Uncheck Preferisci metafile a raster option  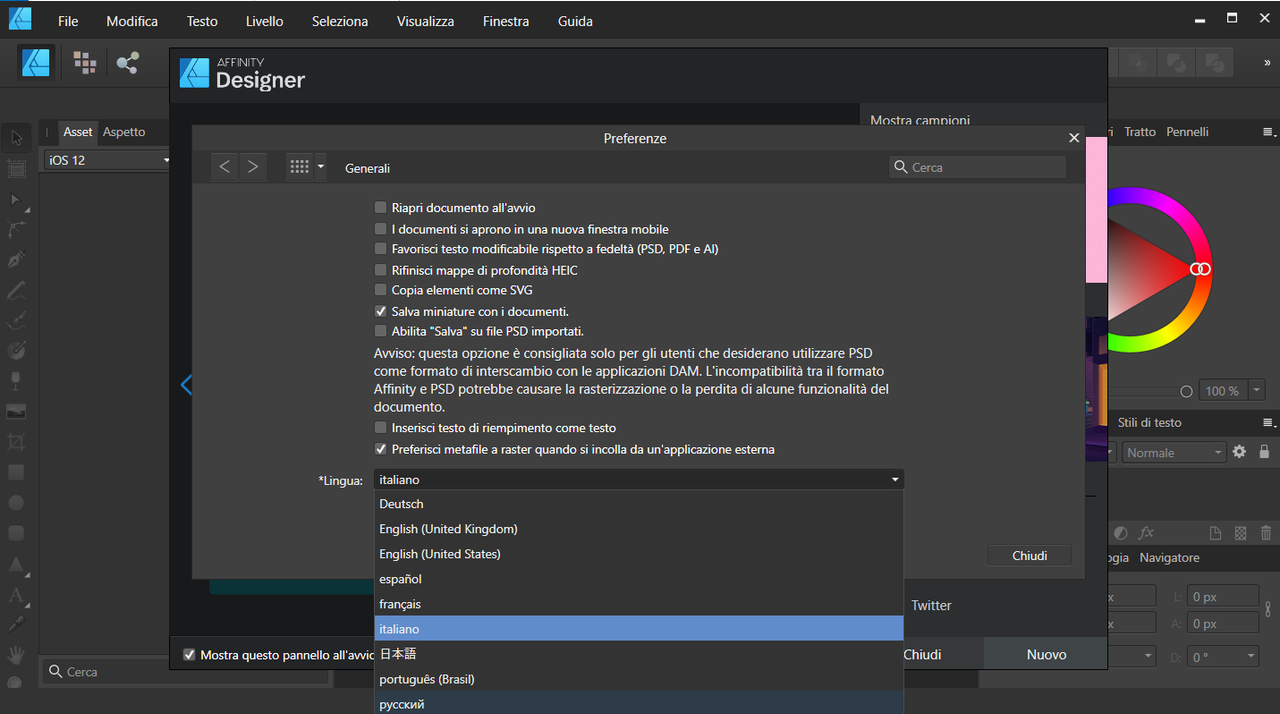380,449
